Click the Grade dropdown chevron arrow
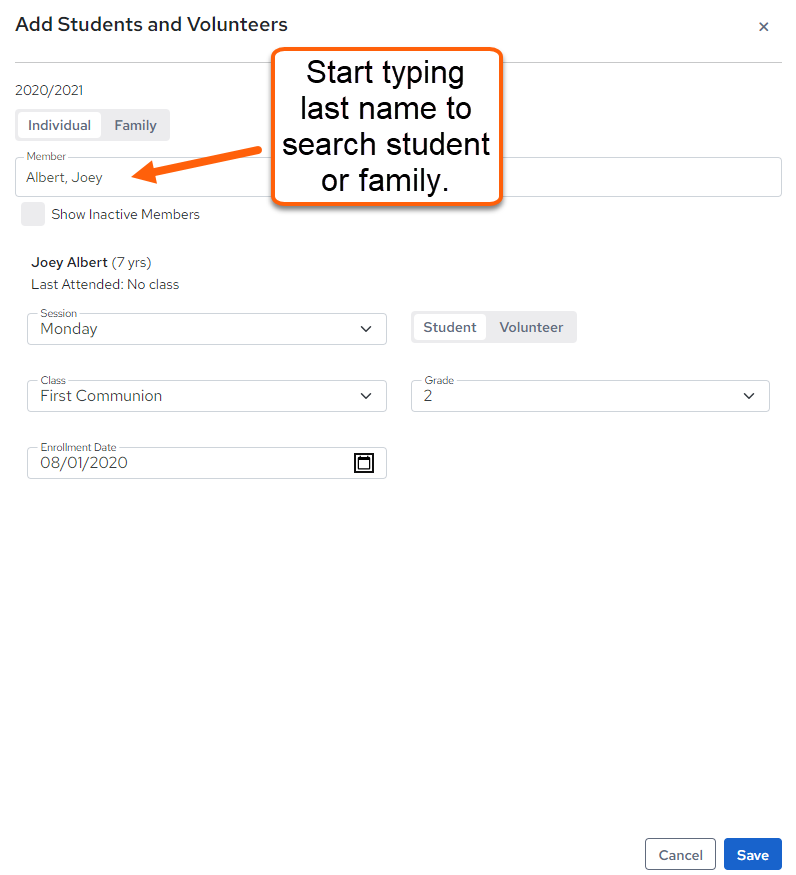Image resolution: width=796 pixels, height=875 pixels. tap(749, 396)
